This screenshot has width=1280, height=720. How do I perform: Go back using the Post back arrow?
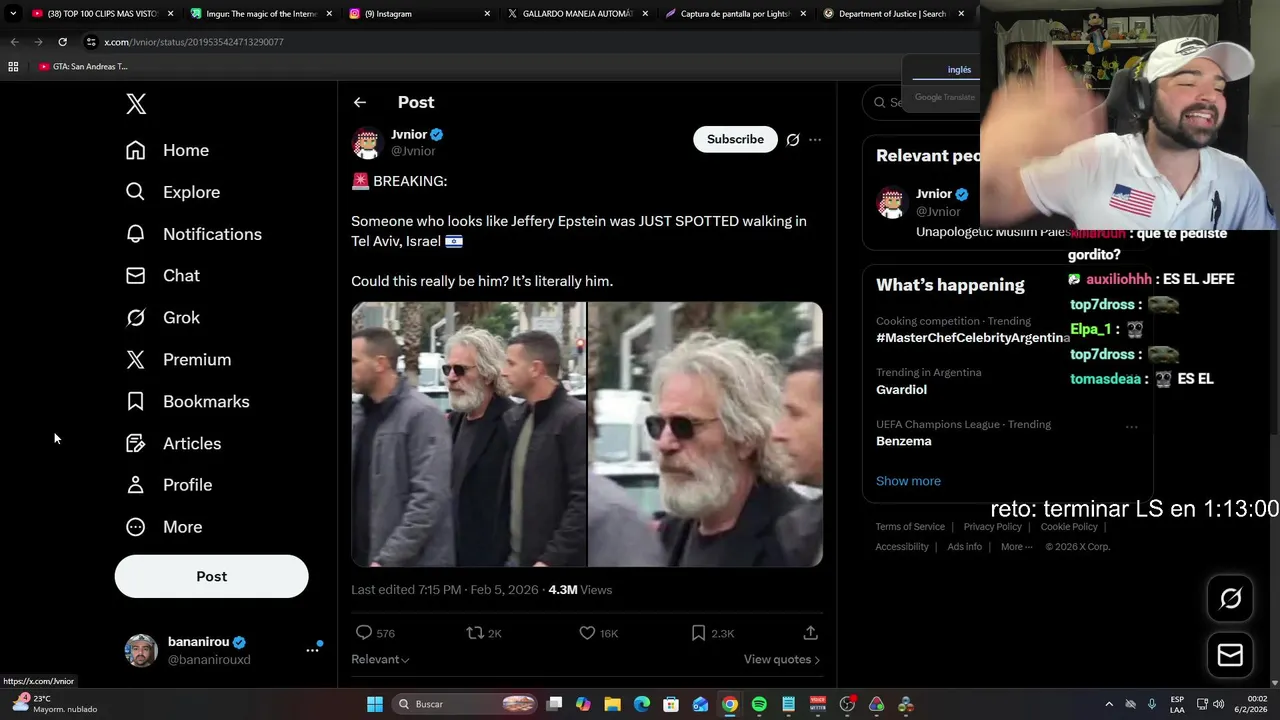tap(360, 102)
